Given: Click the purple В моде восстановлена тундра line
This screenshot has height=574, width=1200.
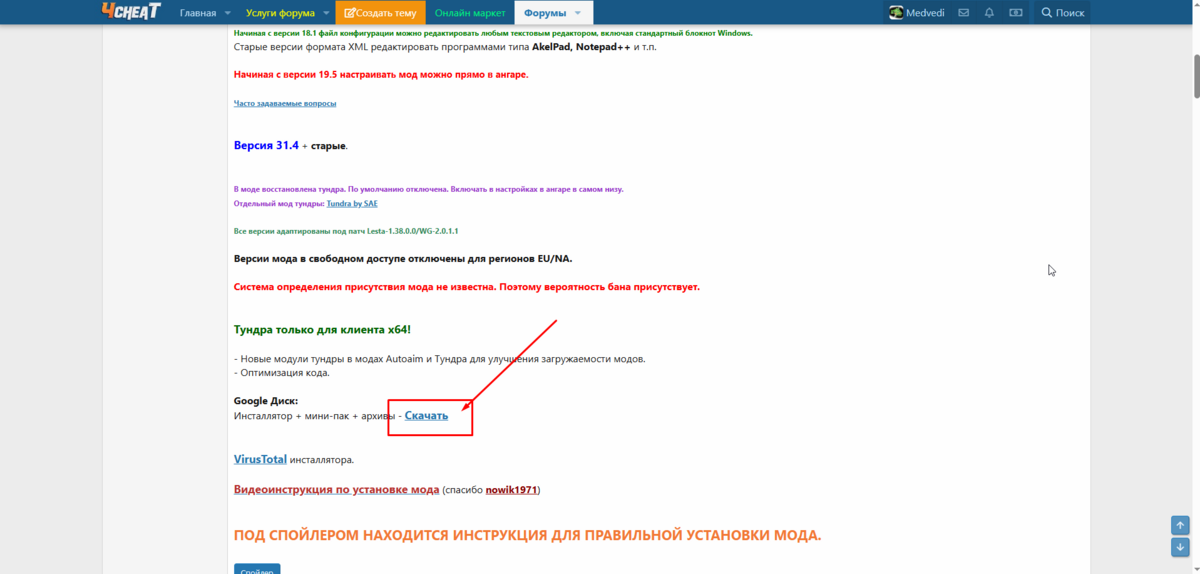Looking at the screenshot, I should click(428, 189).
